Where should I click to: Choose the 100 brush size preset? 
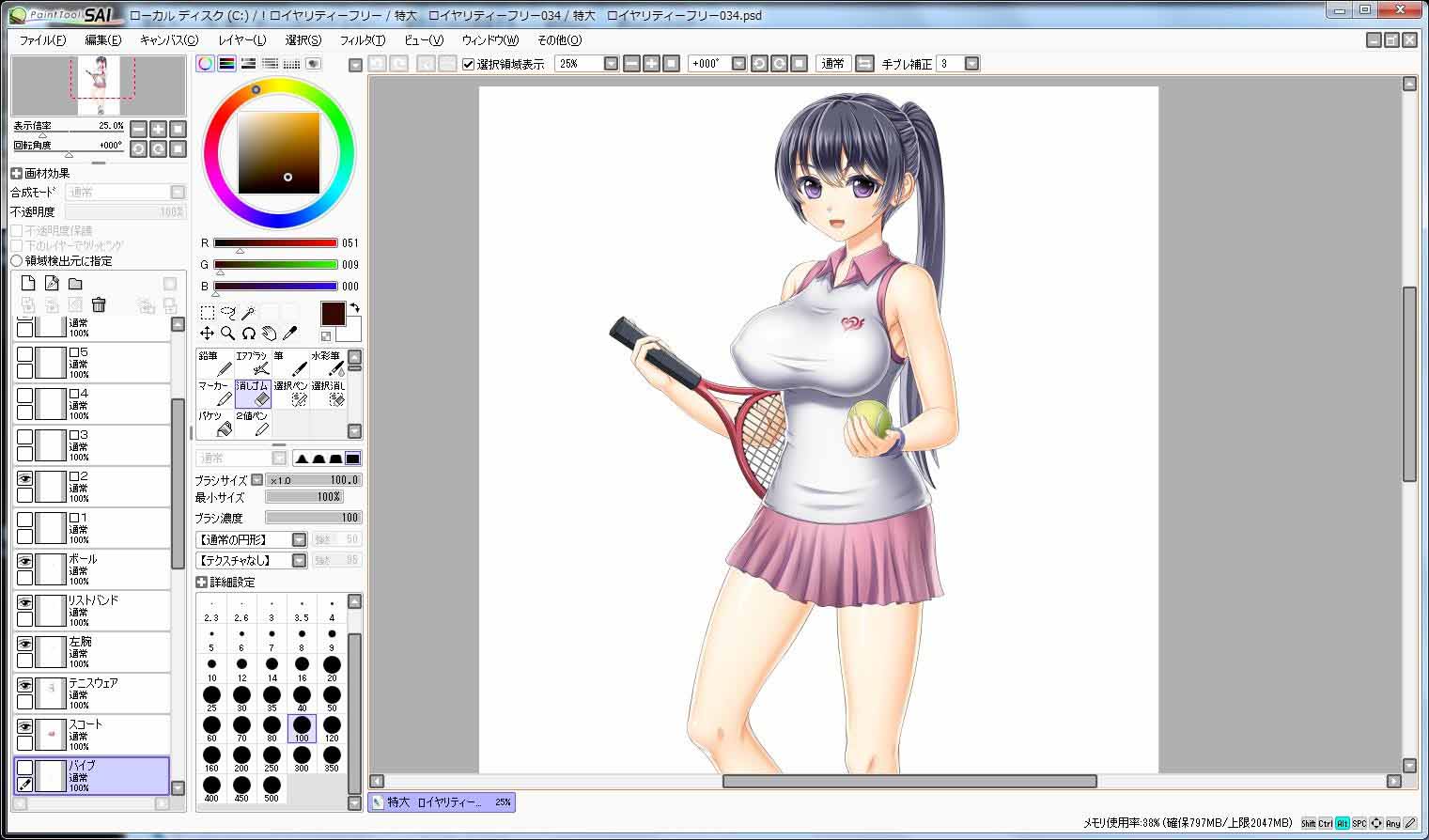302,729
